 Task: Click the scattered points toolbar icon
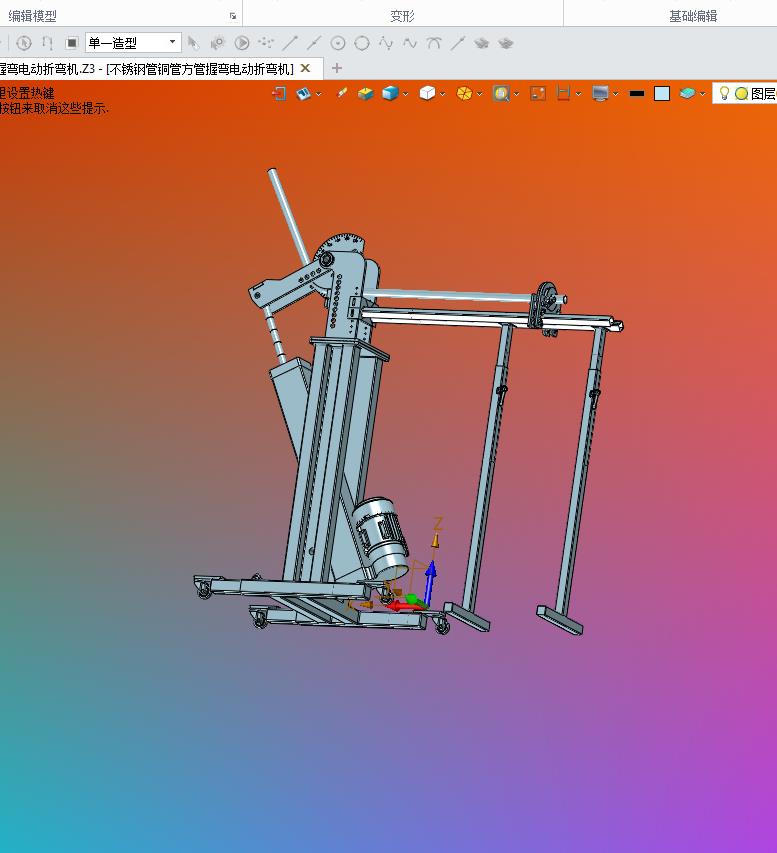pyautogui.click(x=266, y=42)
